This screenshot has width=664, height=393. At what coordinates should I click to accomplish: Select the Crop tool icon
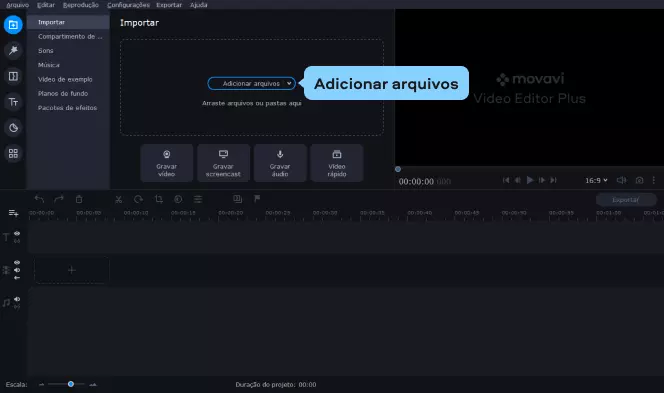click(x=159, y=199)
